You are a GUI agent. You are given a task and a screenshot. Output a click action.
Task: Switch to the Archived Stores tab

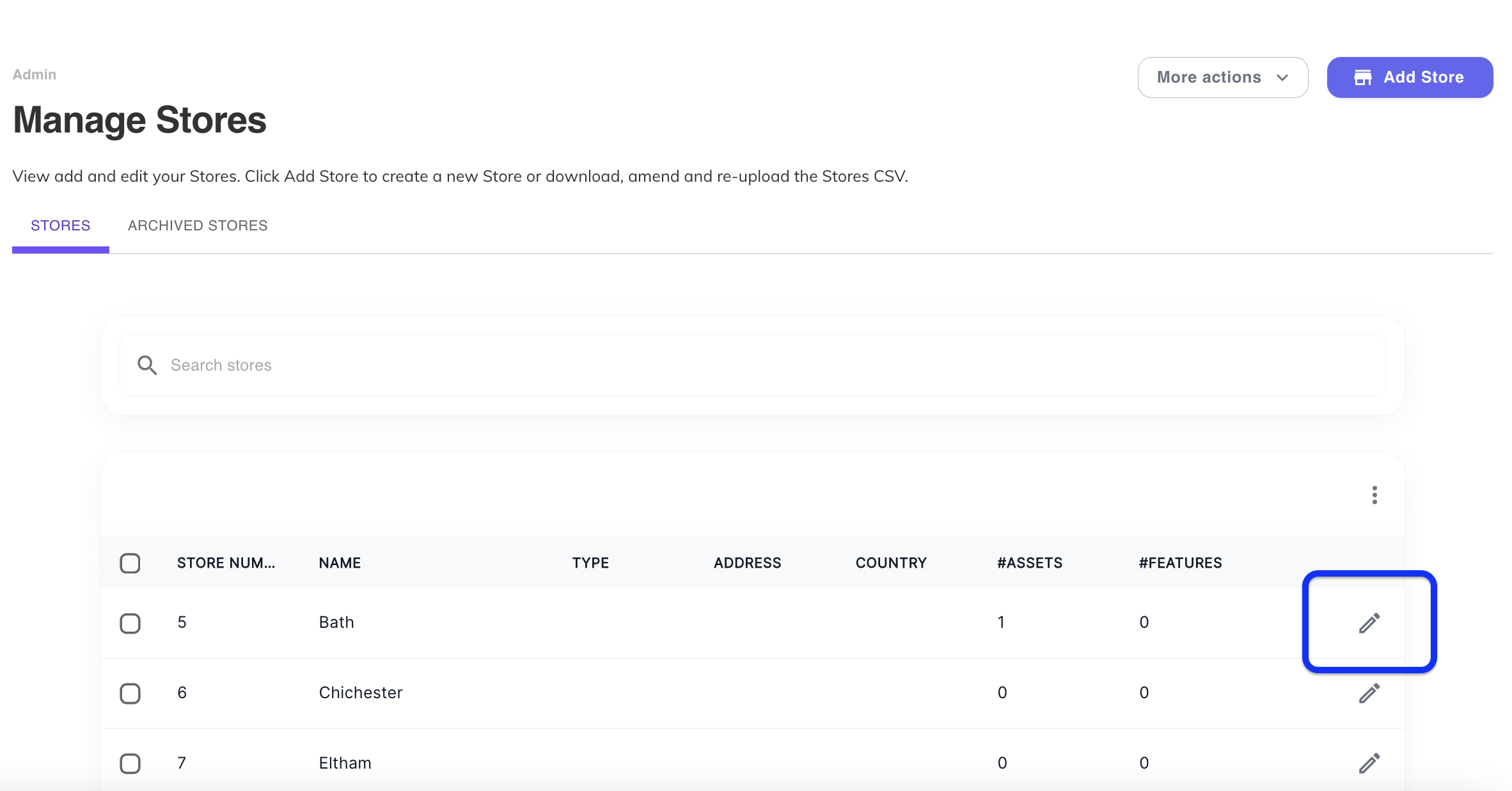(198, 226)
